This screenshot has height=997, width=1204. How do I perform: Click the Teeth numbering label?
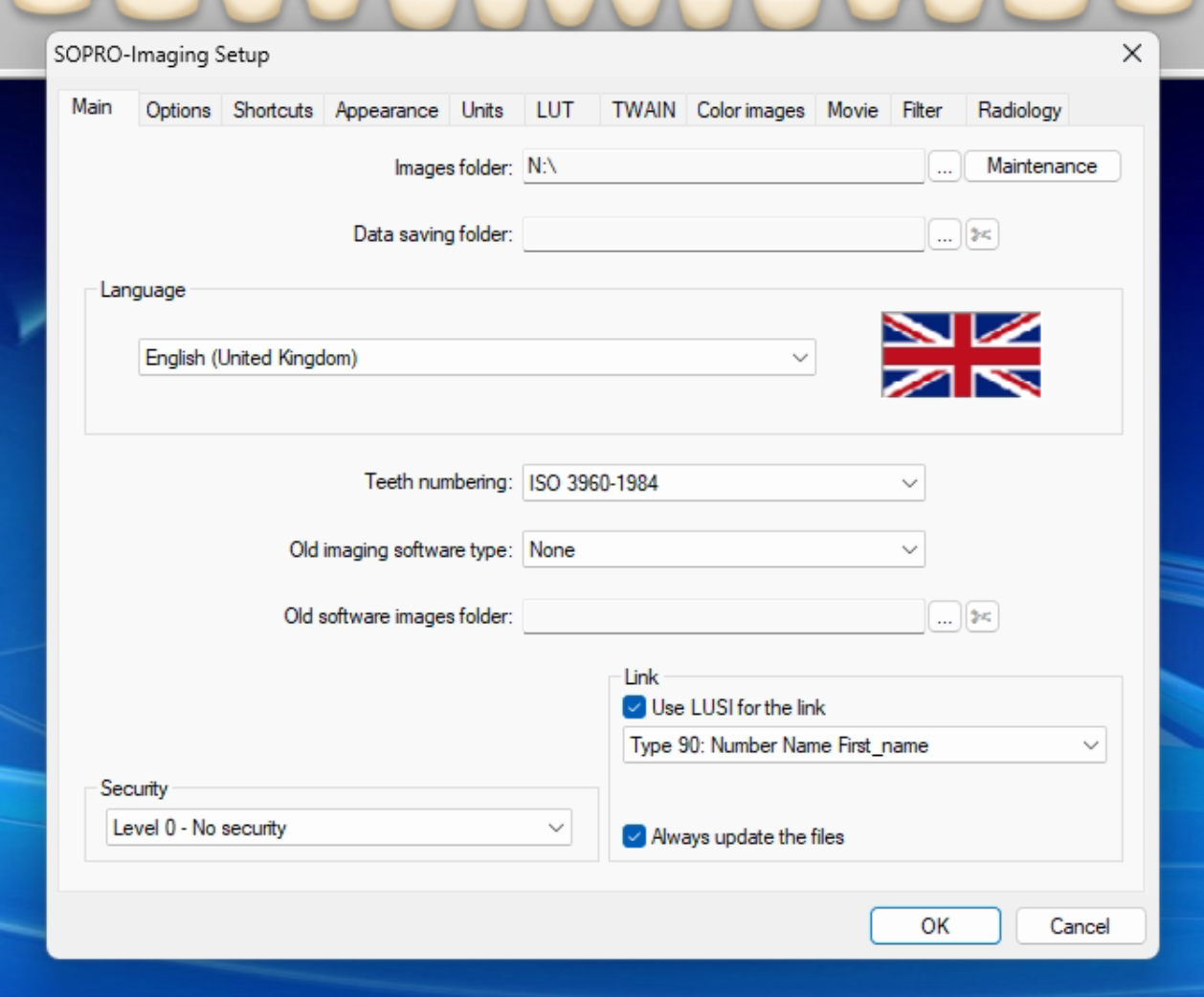(x=438, y=481)
